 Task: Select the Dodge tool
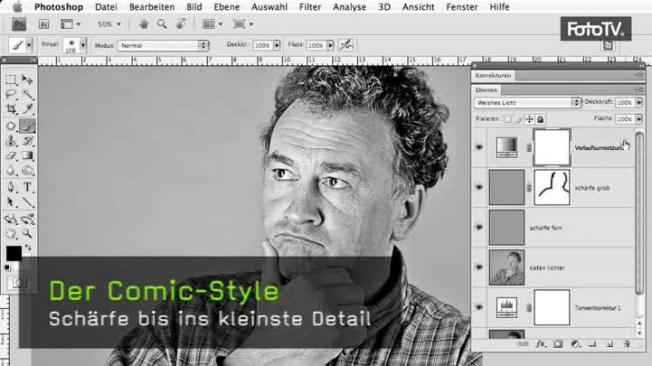[x=27, y=171]
